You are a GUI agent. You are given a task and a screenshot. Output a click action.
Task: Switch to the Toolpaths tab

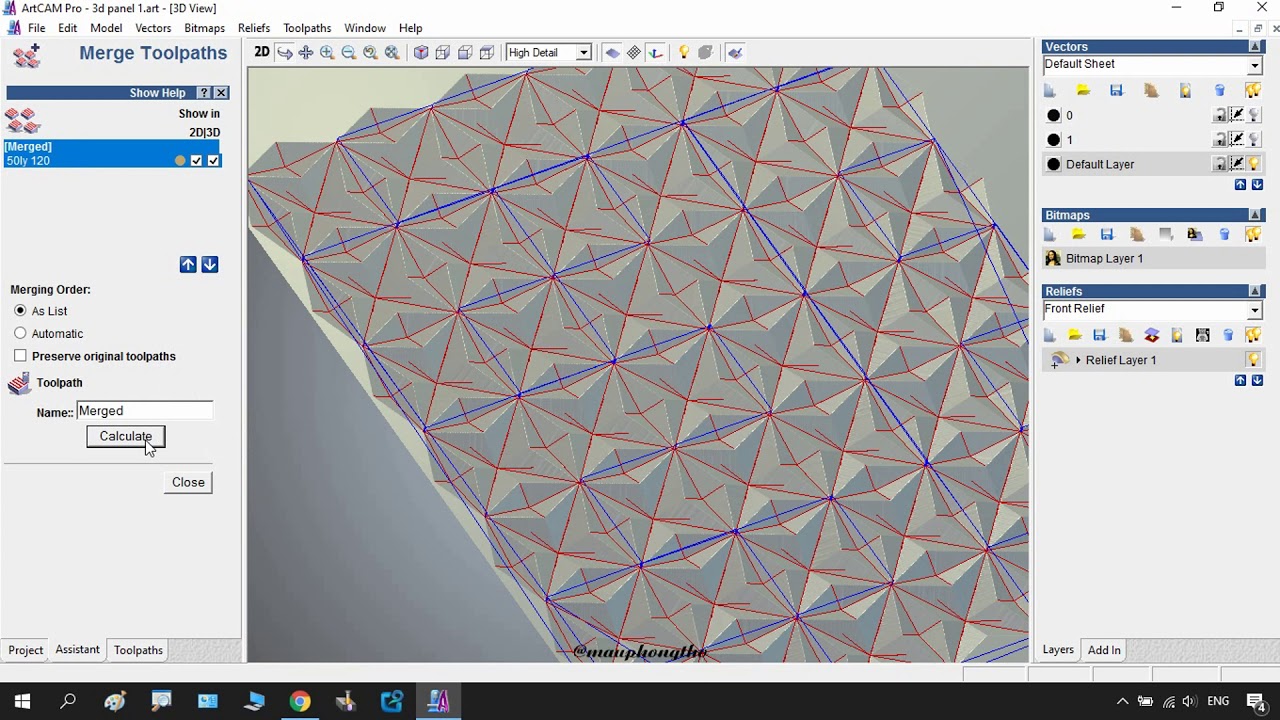pyautogui.click(x=138, y=650)
